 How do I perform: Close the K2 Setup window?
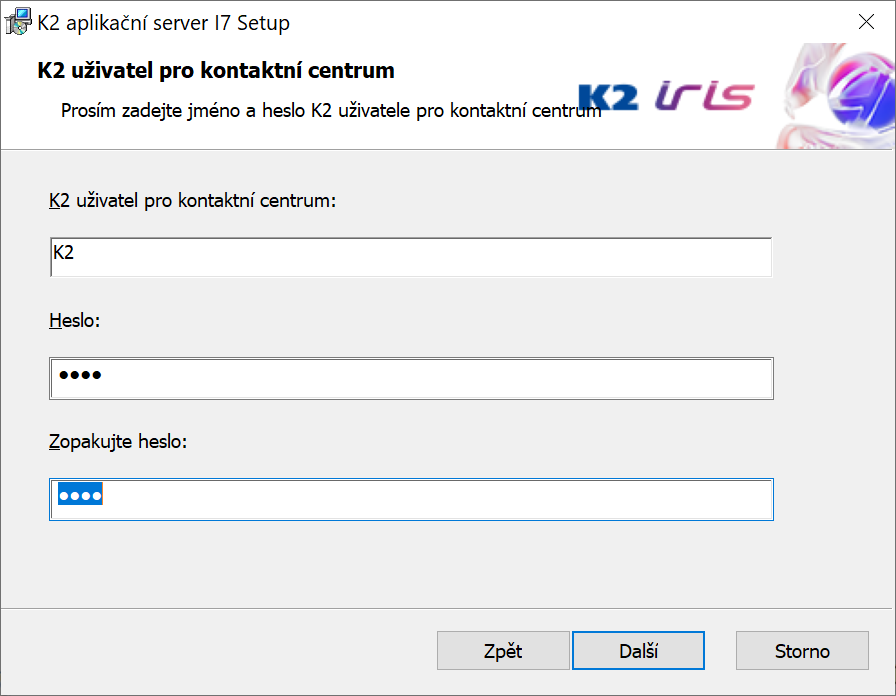pyautogui.click(x=867, y=21)
